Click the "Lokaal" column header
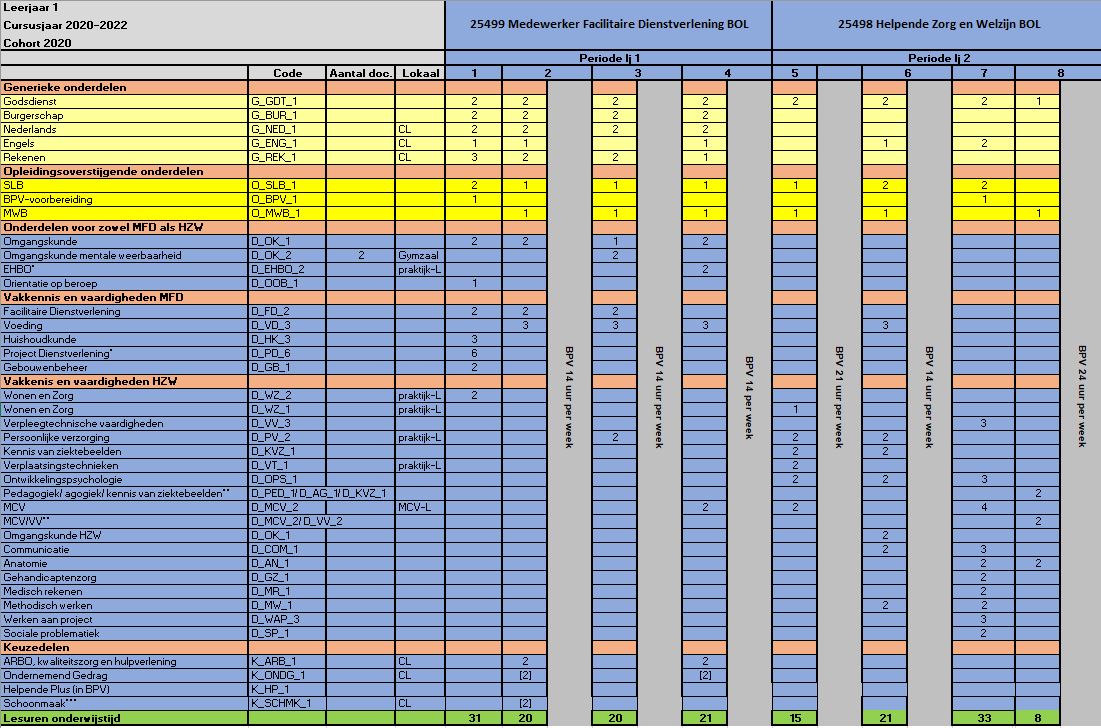 [x=421, y=73]
